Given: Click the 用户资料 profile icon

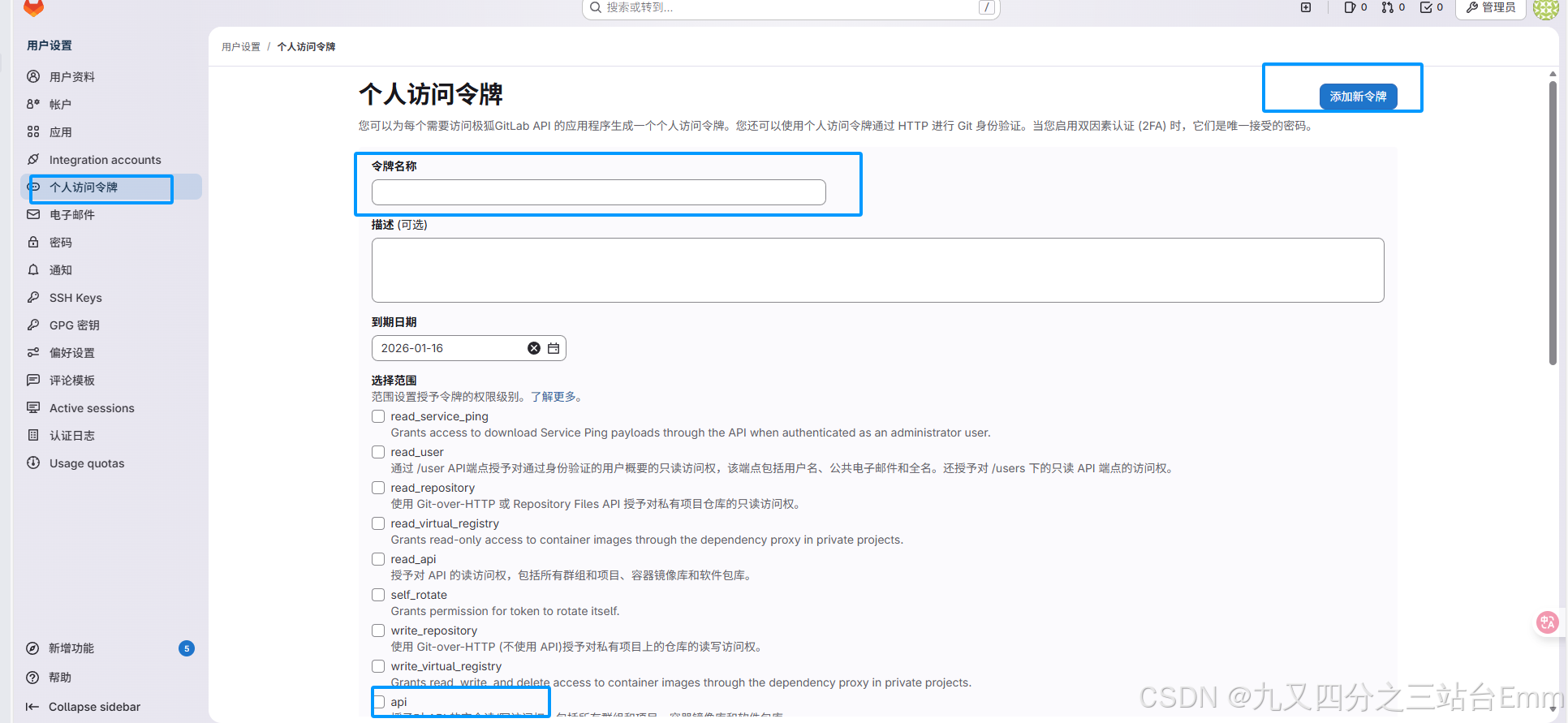Looking at the screenshot, I should [x=33, y=76].
